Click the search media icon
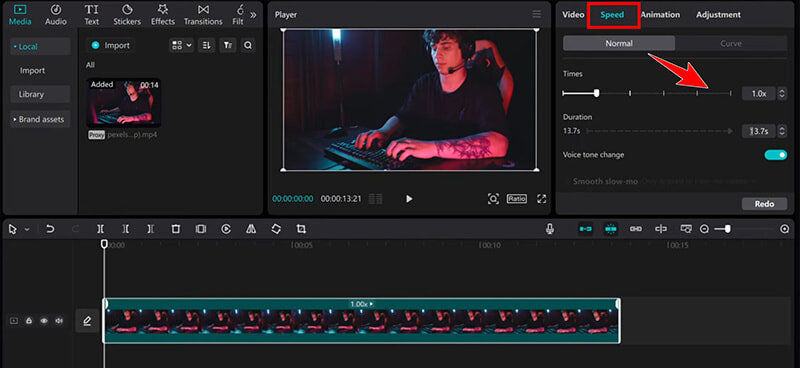800x368 pixels. (x=247, y=45)
